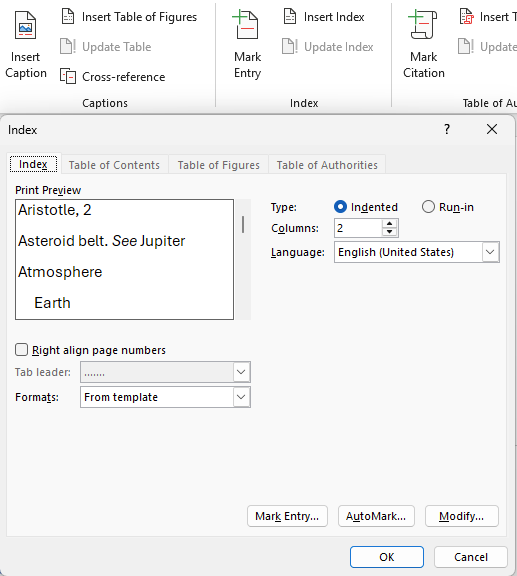Click the Mark Citation ribbon icon
Image resolution: width=517 pixels, height=576 pixels.
click(423, 25)
